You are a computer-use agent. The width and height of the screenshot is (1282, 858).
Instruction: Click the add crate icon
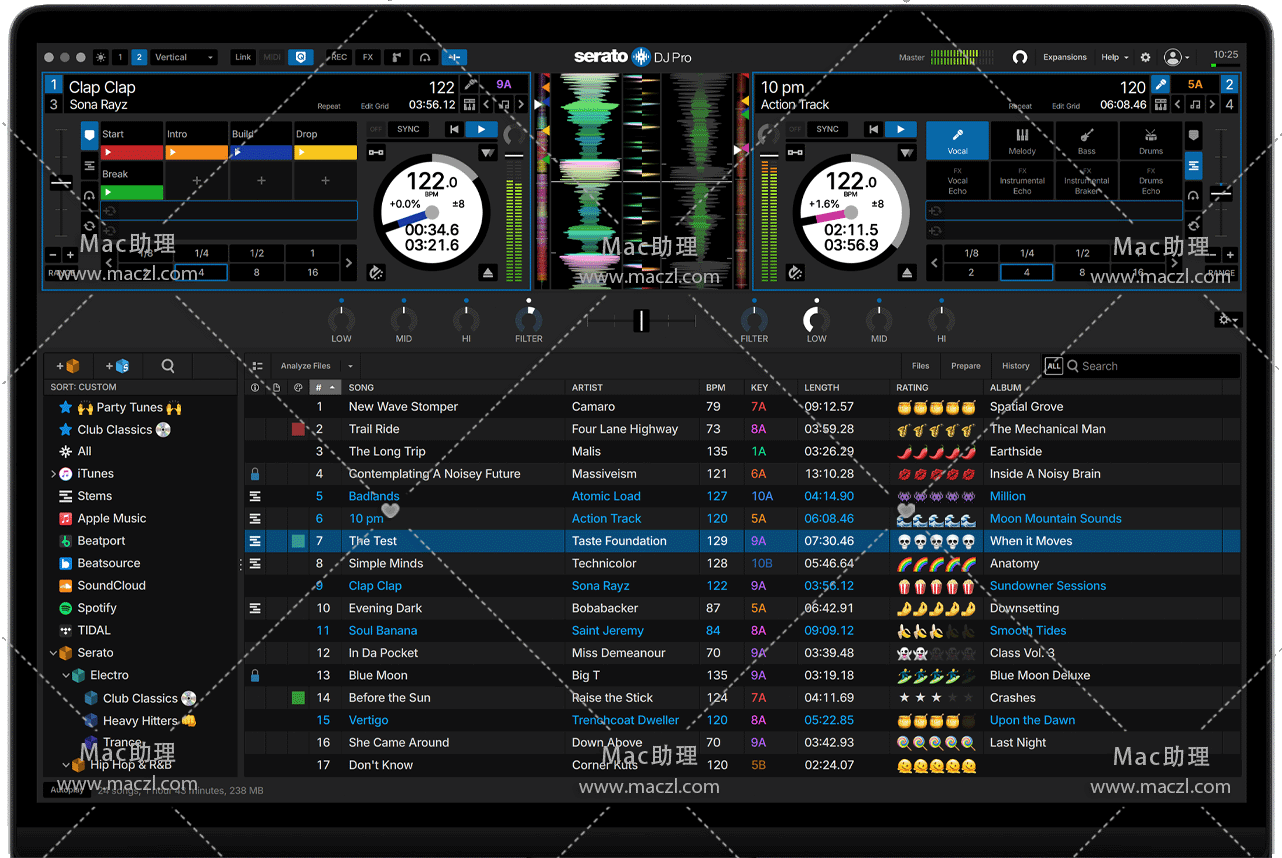point(69,366)
